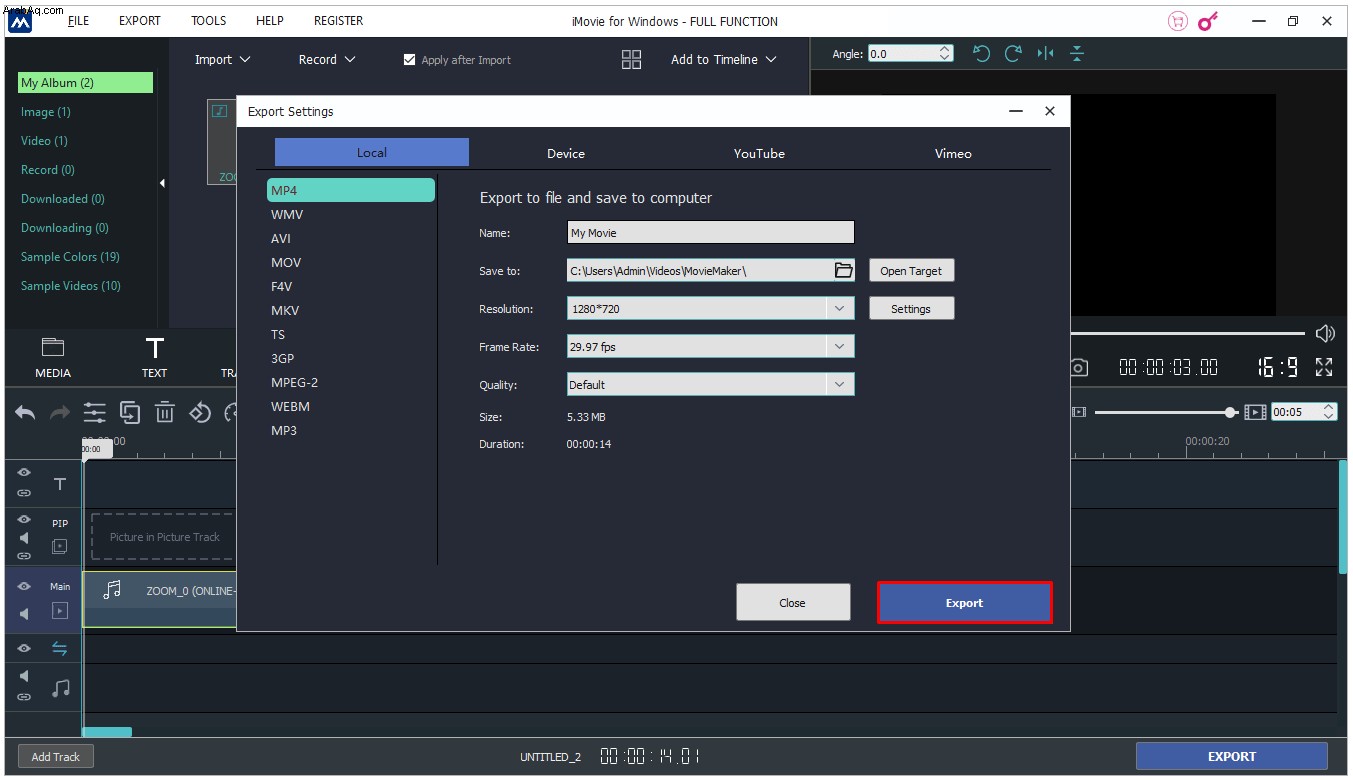This screenshot has height=780, width=1353.
Task: Click the duplicate clip icon
Action: coord(130,412)
